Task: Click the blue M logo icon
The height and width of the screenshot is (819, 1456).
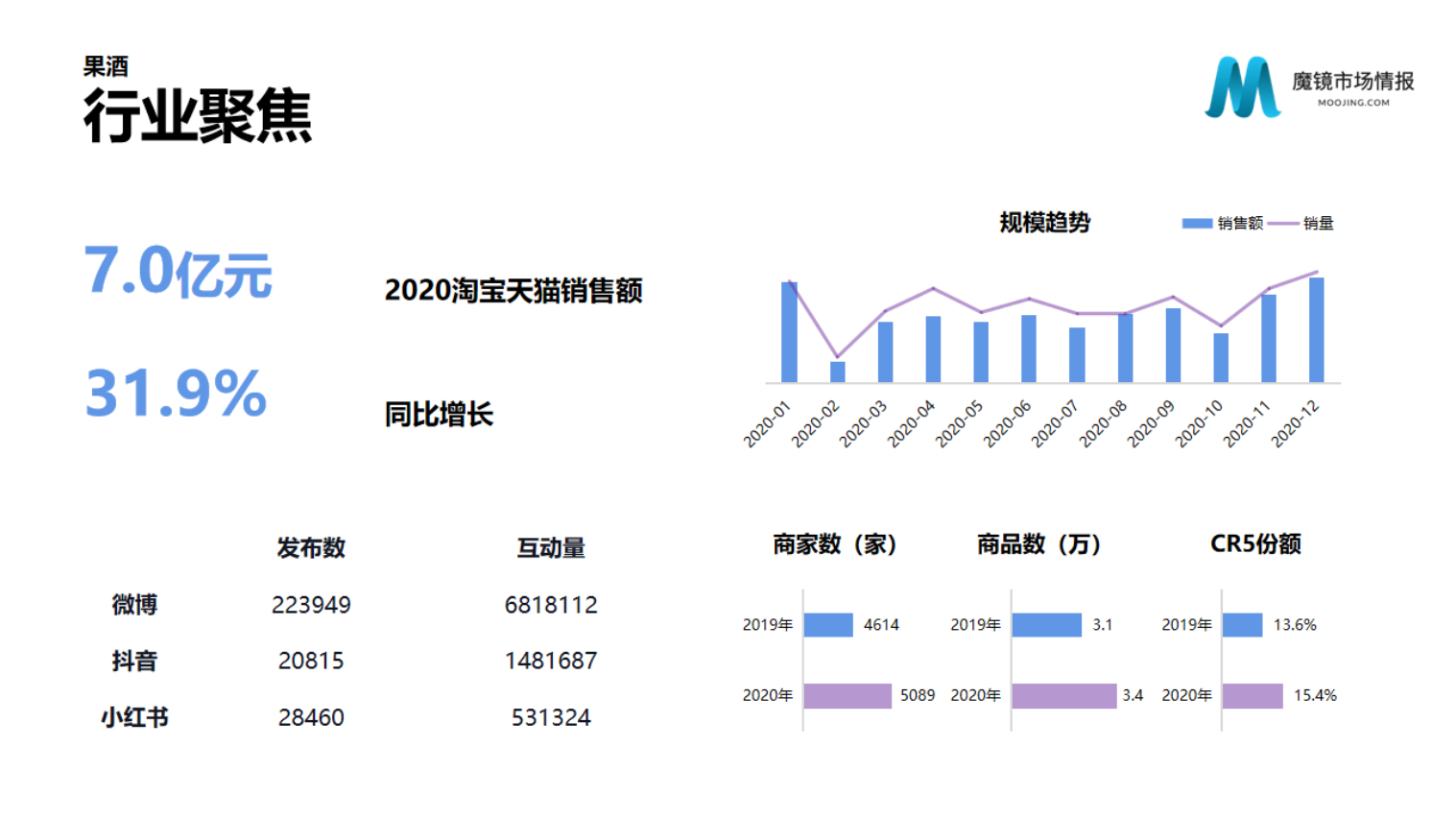Action: [x=1242, y=87]
